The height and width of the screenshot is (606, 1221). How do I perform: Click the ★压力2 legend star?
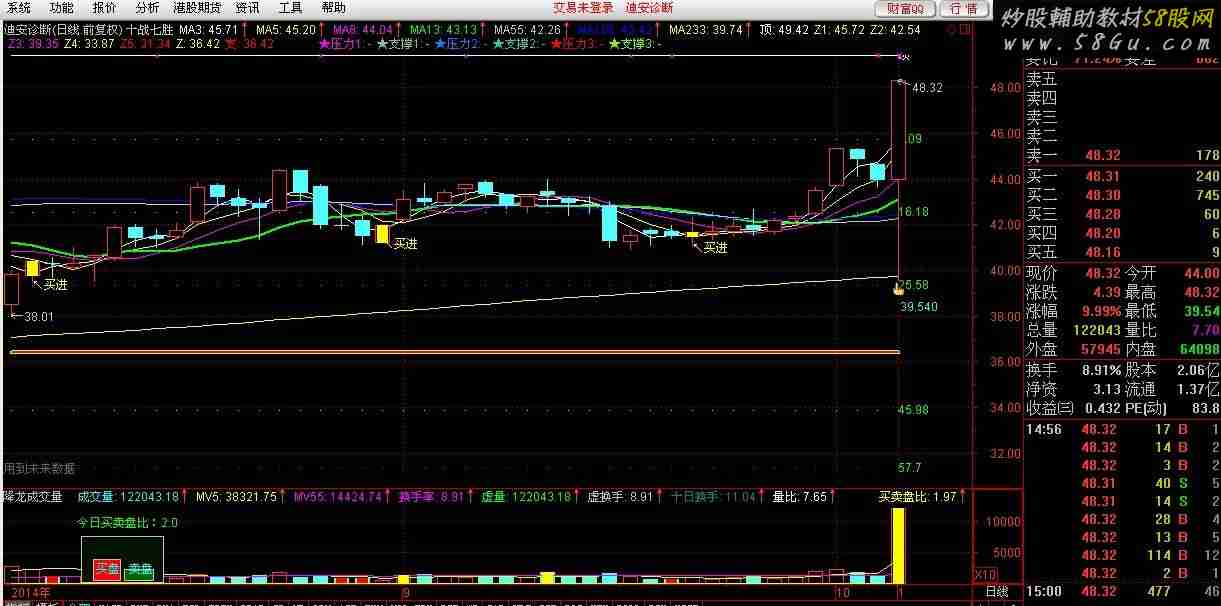439,44
